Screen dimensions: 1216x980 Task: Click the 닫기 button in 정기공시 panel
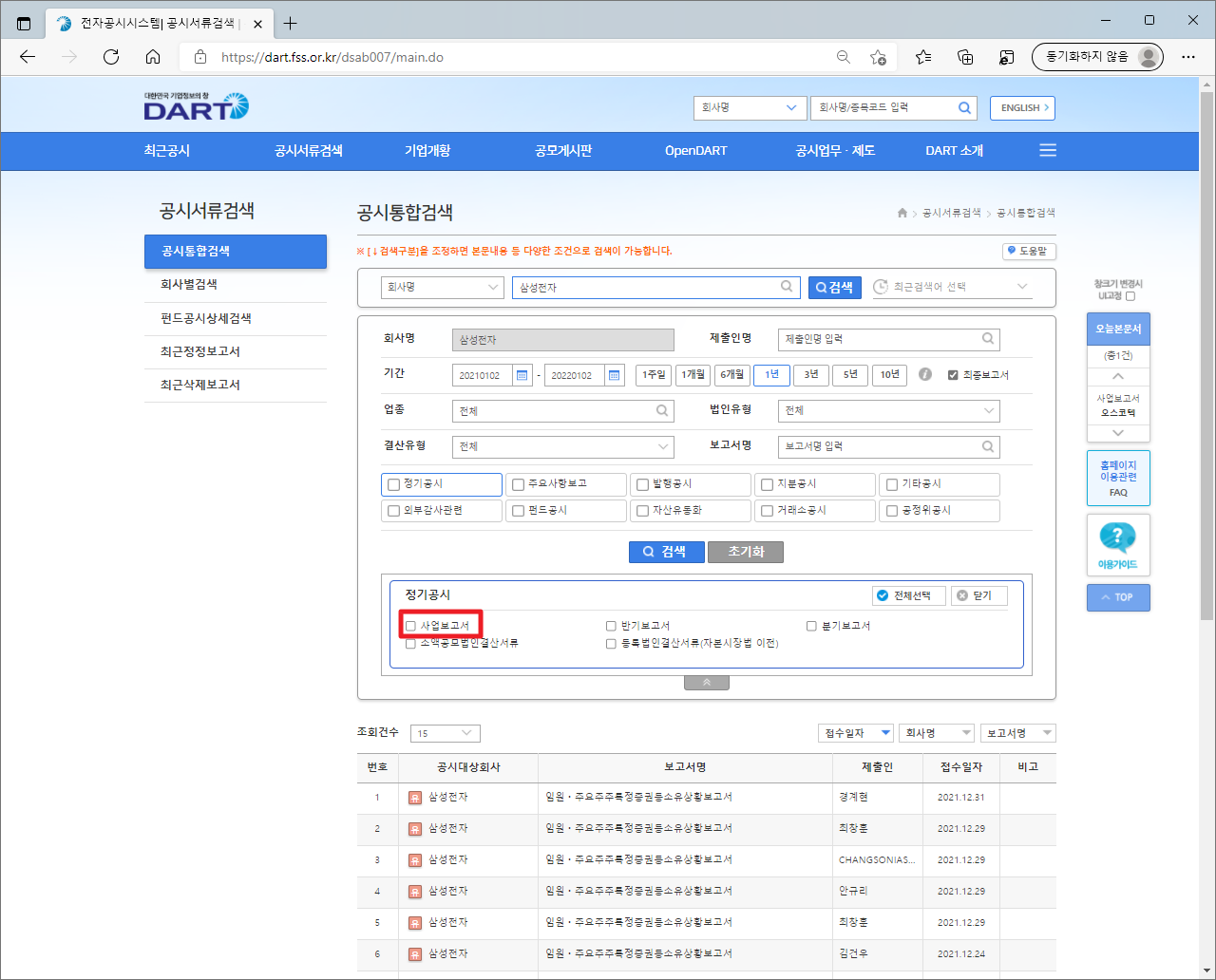[978, 595]
